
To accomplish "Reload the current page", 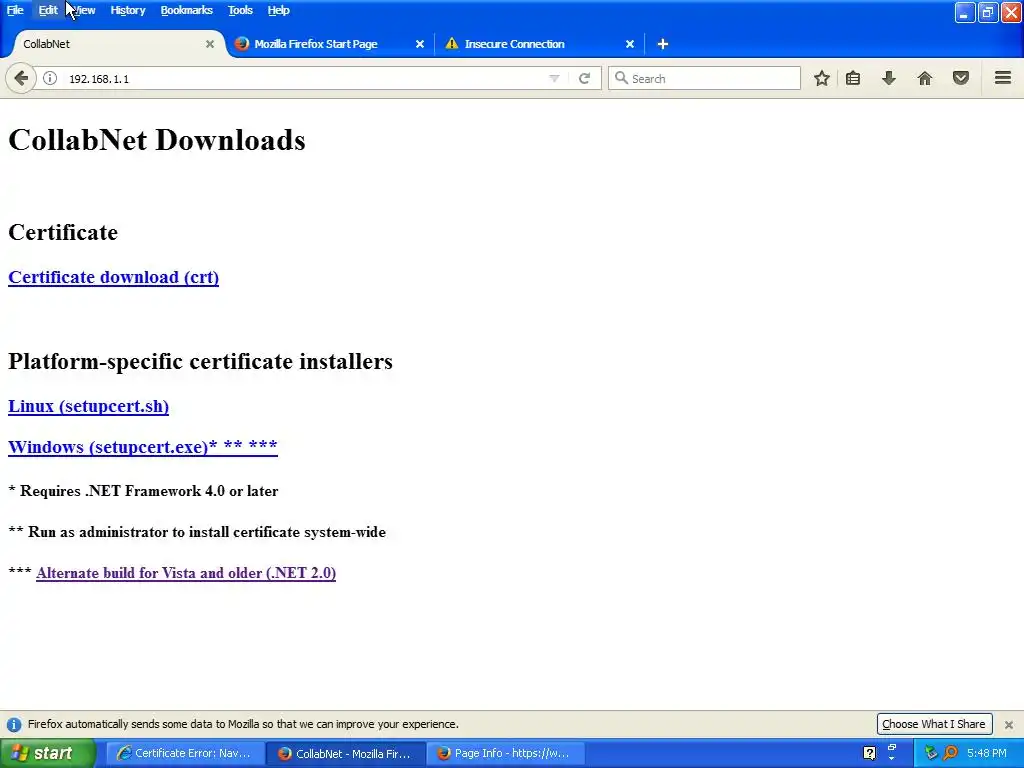I will (x=584, y=78).
